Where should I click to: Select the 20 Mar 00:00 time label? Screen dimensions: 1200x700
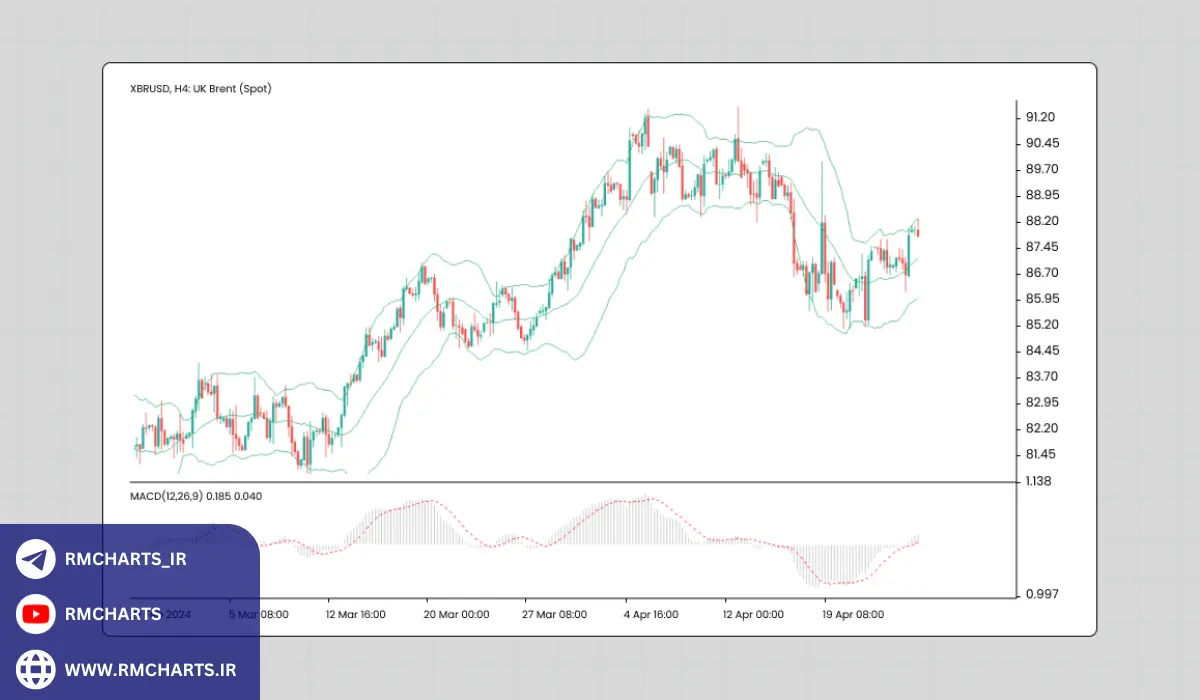457,614
